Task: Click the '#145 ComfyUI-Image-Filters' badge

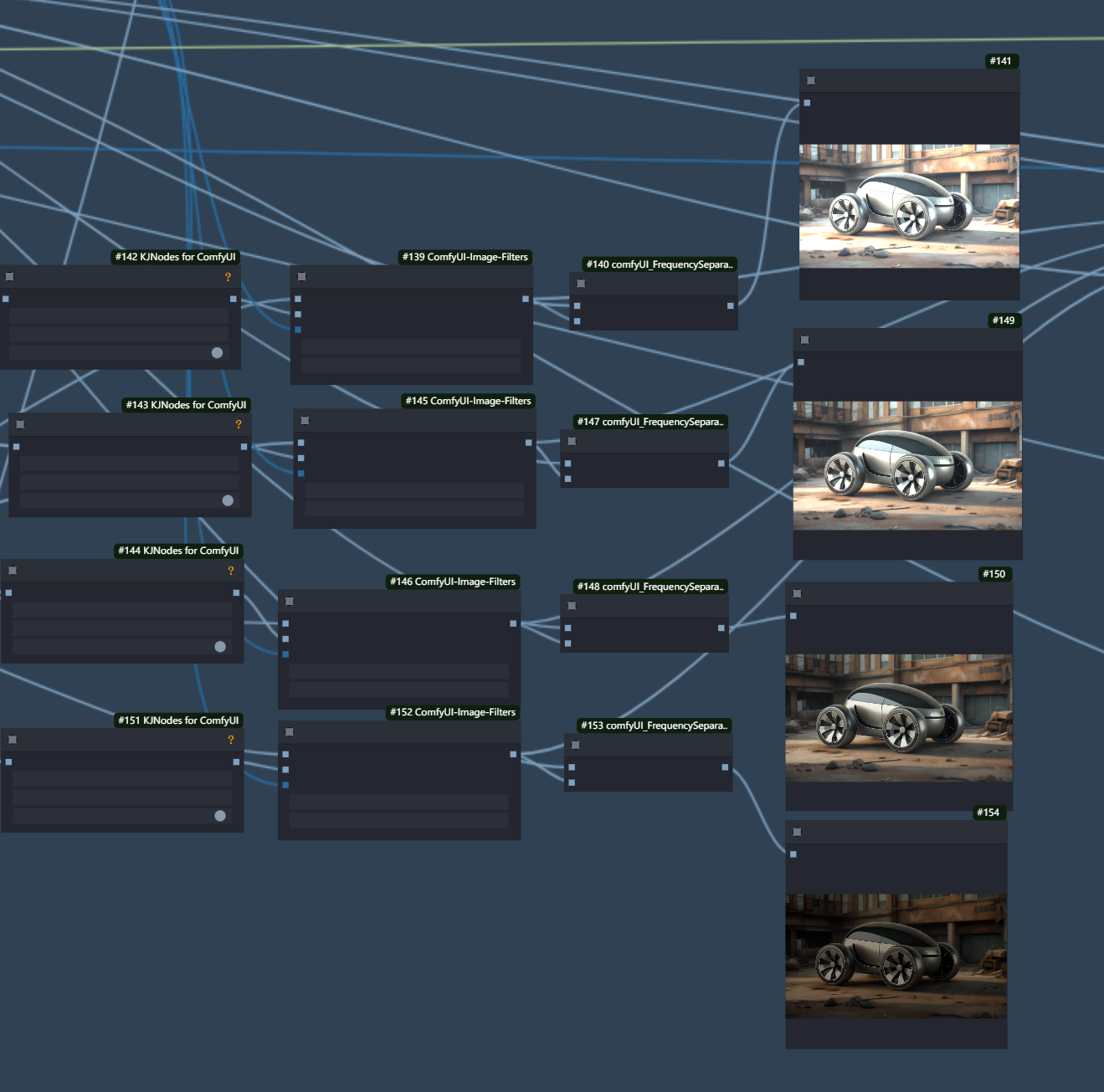Action: pyautogui.click(x=469, y=401)
